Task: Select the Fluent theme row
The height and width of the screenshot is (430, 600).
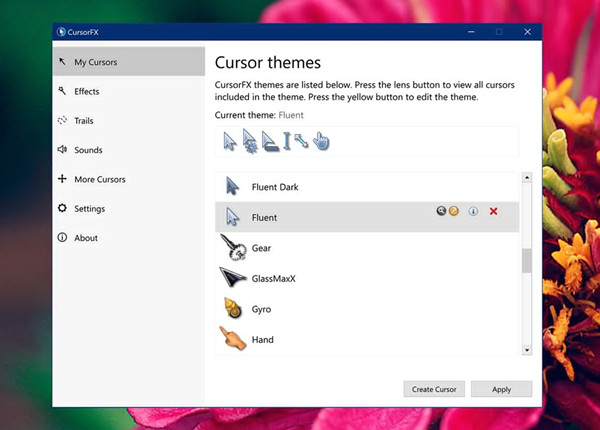Action: [367, 217]
